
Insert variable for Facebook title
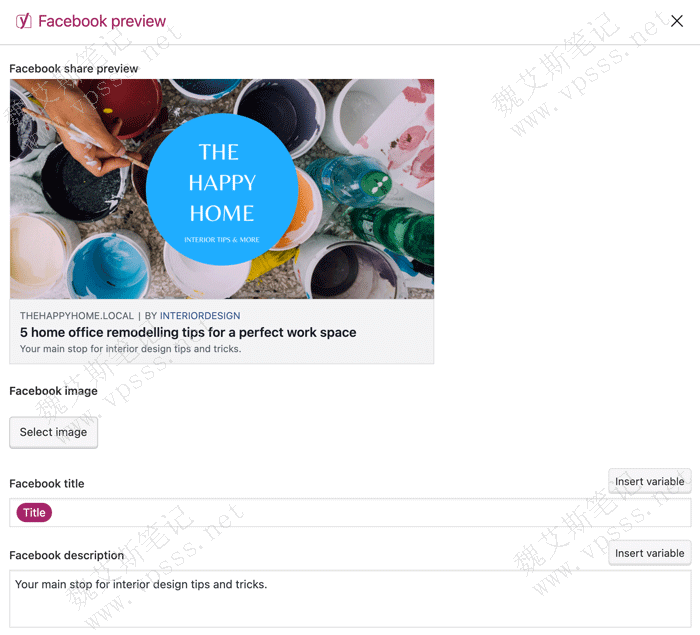pos(650,481)
